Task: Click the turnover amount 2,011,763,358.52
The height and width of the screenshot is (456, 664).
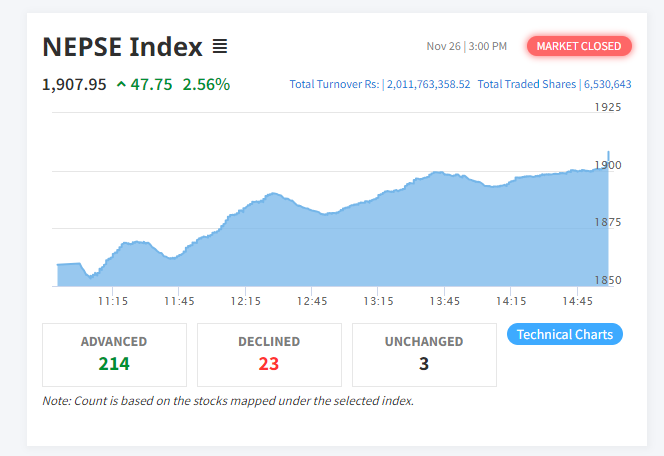Action: 428,85
